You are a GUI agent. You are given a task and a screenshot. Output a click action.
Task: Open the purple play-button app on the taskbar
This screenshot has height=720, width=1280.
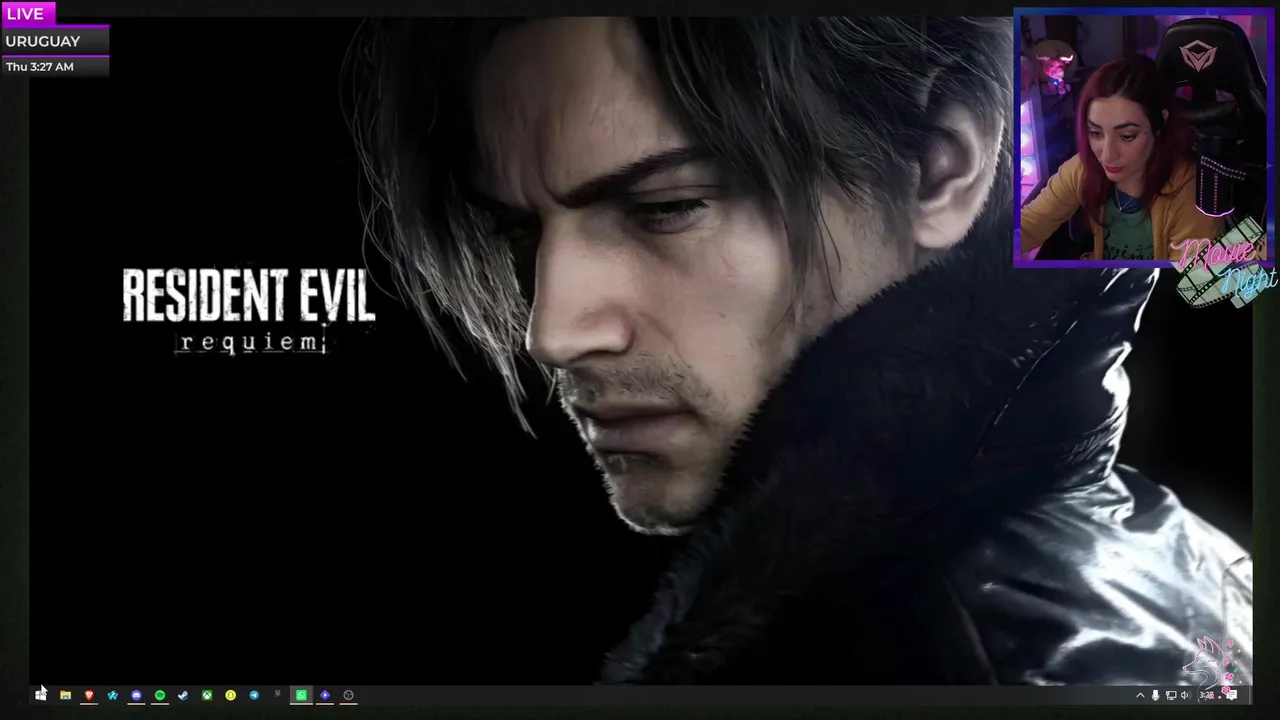[x=325, y=695]
